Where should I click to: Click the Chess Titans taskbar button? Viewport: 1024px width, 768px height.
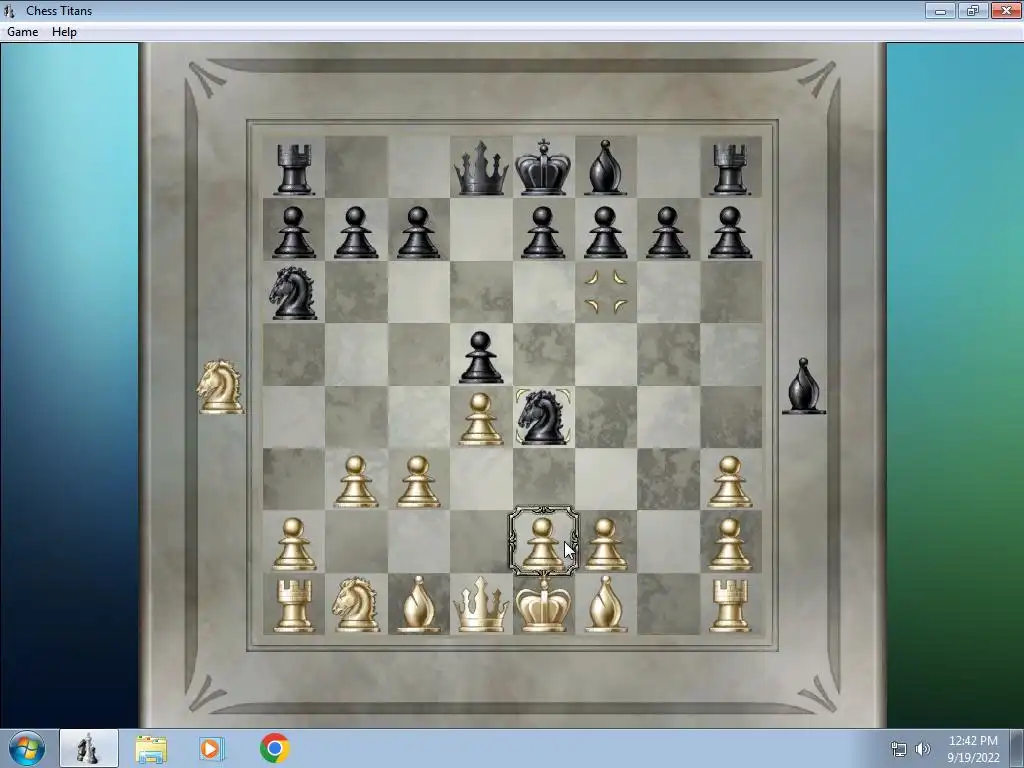[89, 748]
